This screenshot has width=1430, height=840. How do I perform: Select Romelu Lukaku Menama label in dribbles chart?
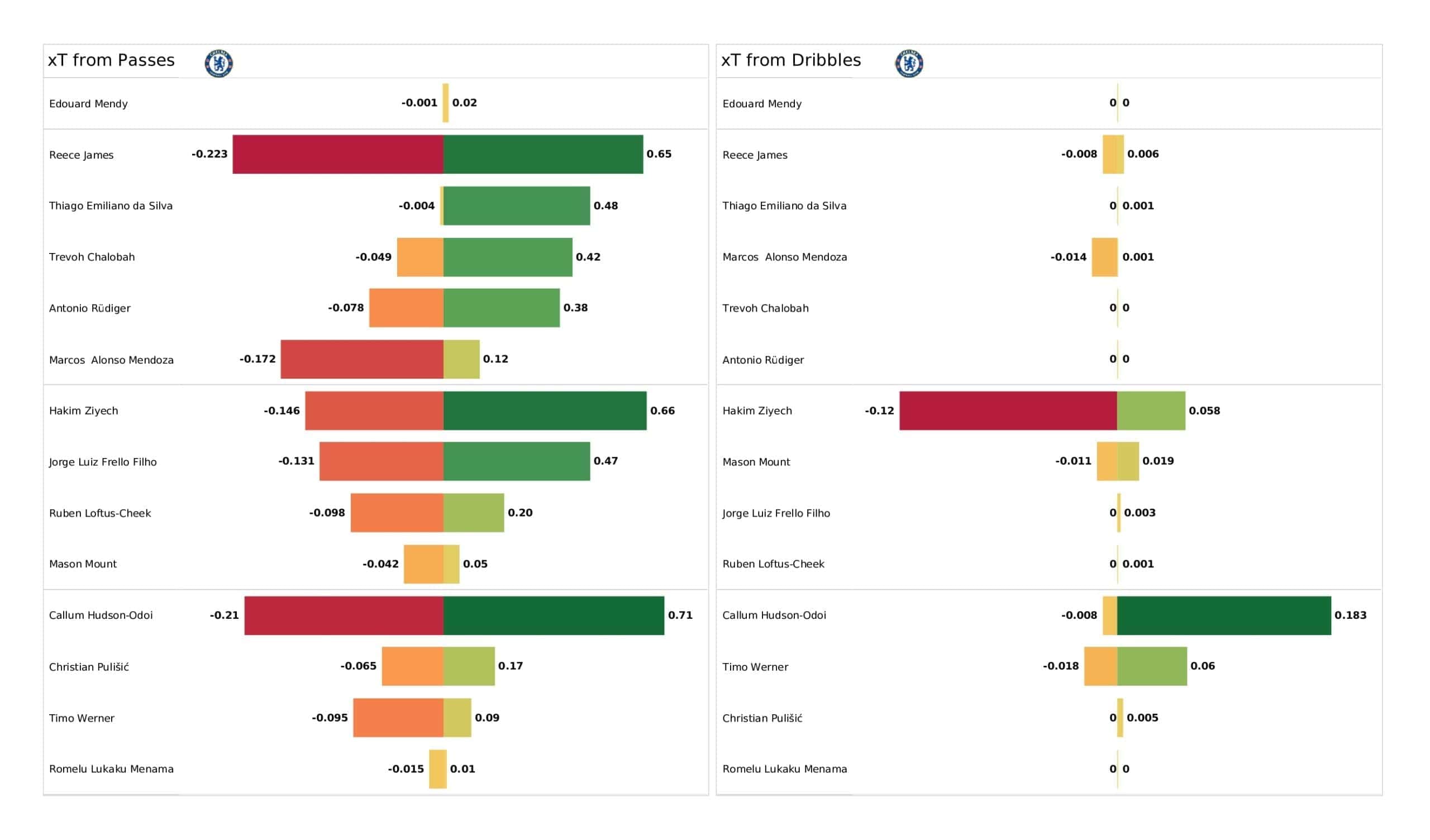tap(785, 769)
